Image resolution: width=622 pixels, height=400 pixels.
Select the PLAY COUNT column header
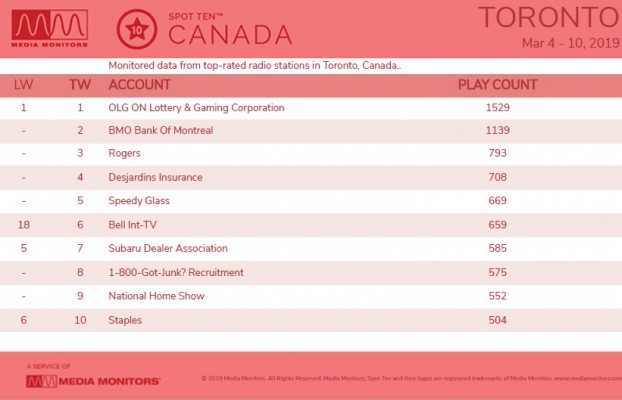pos(497,85)
